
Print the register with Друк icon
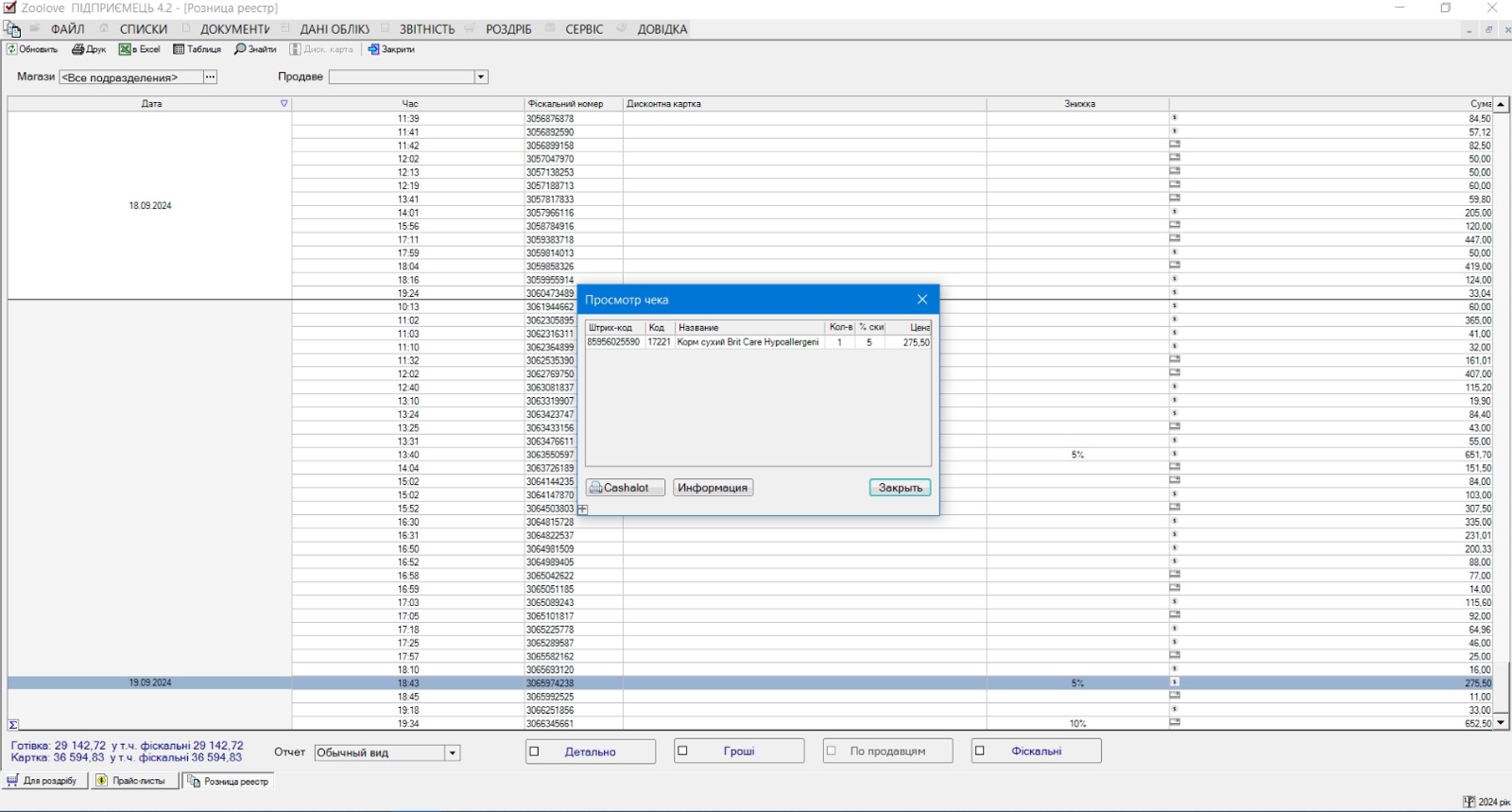pyautogui.click(x=78, y=49)
